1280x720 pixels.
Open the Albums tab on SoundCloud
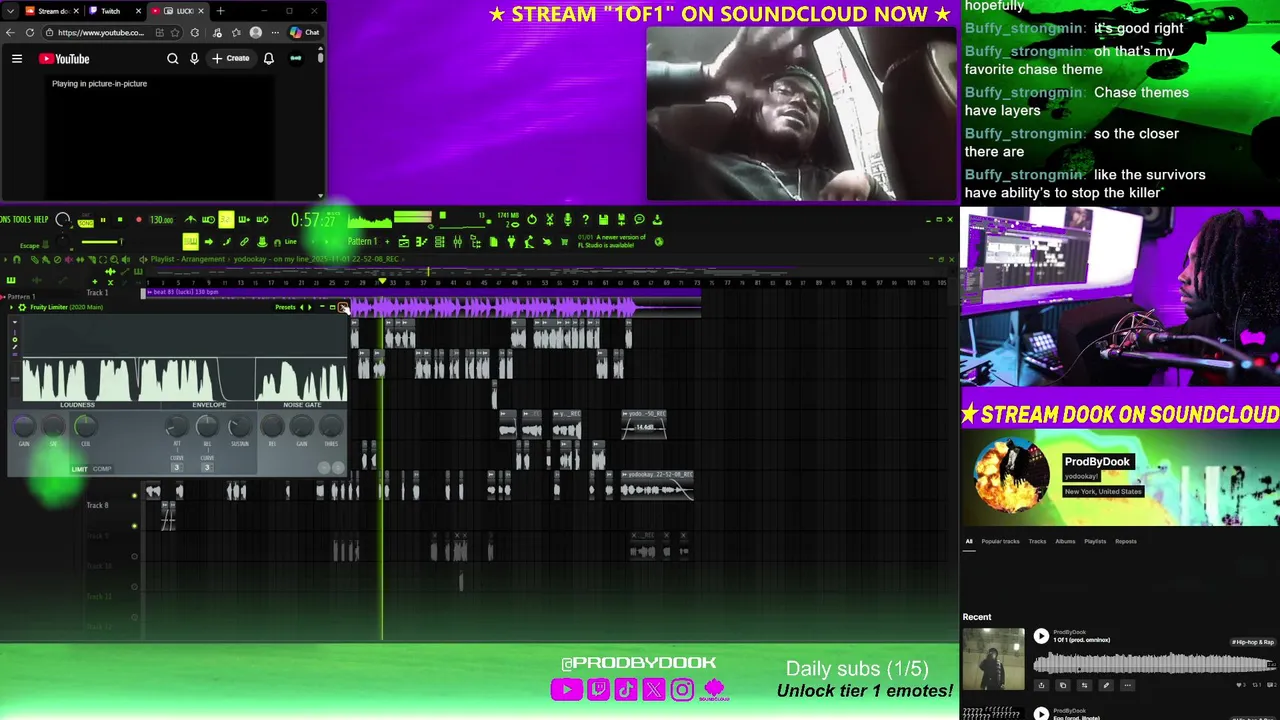(x=1065, y=541)
